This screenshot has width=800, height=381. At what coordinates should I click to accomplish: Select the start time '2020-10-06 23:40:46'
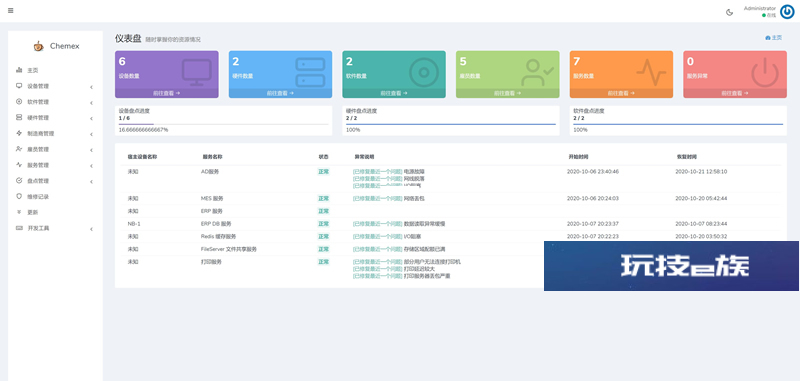(x=593, y=172)
